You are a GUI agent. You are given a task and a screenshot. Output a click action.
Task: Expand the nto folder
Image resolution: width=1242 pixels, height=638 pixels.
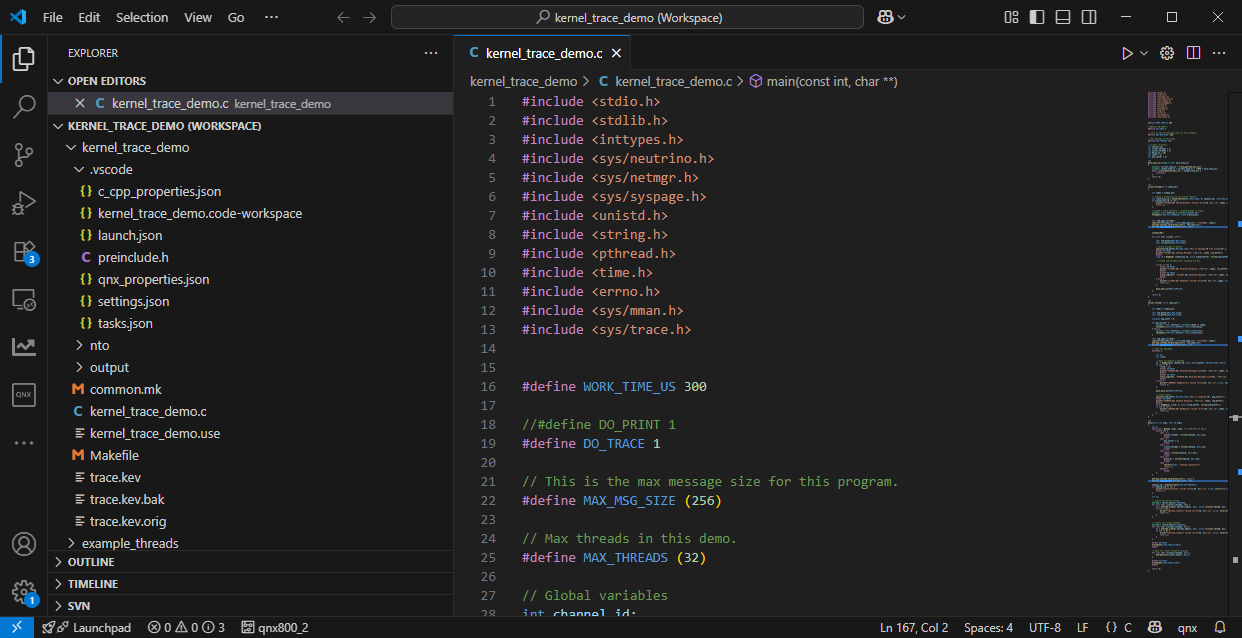[x=99, y=345]
